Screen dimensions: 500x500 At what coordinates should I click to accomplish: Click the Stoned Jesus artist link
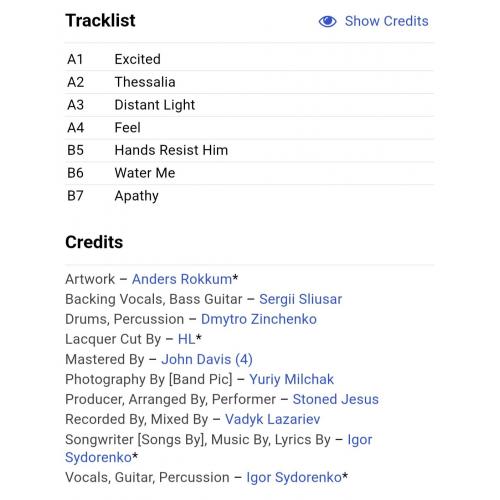[336, 399]
